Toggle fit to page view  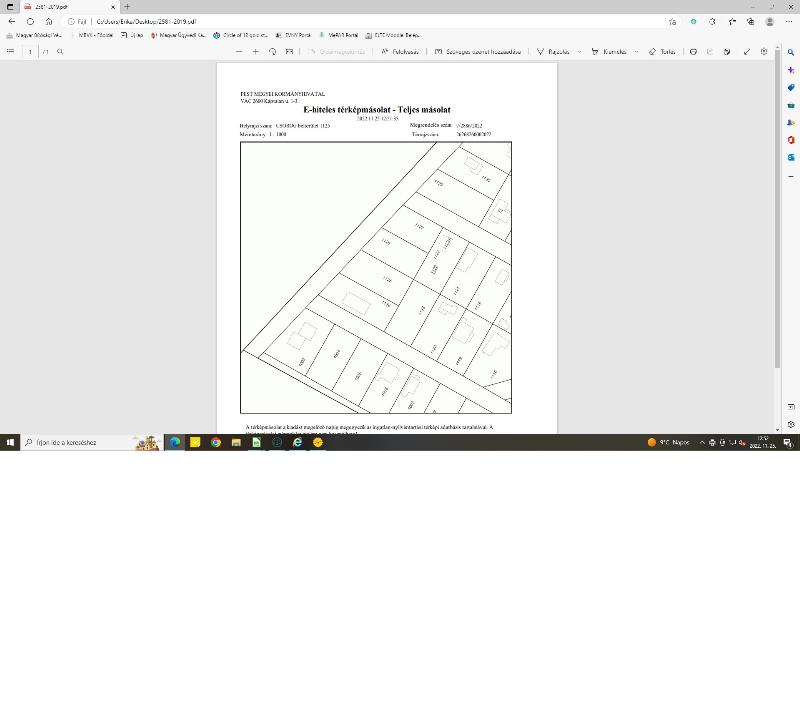click(289, 52)
